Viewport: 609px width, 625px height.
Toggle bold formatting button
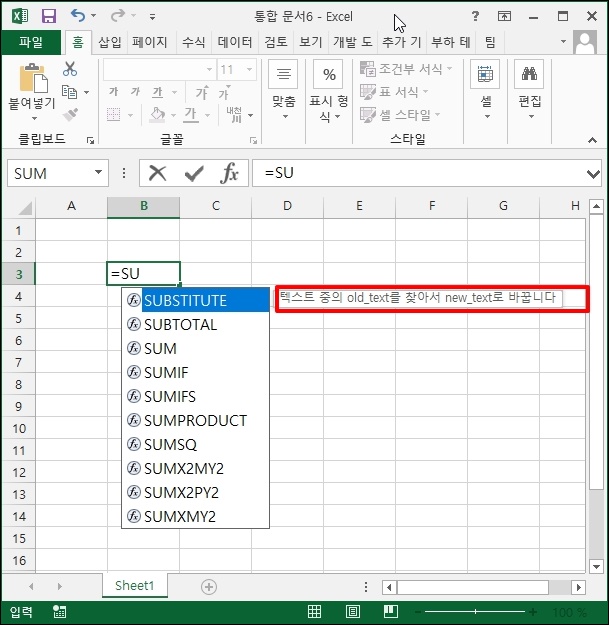point(114,92)
